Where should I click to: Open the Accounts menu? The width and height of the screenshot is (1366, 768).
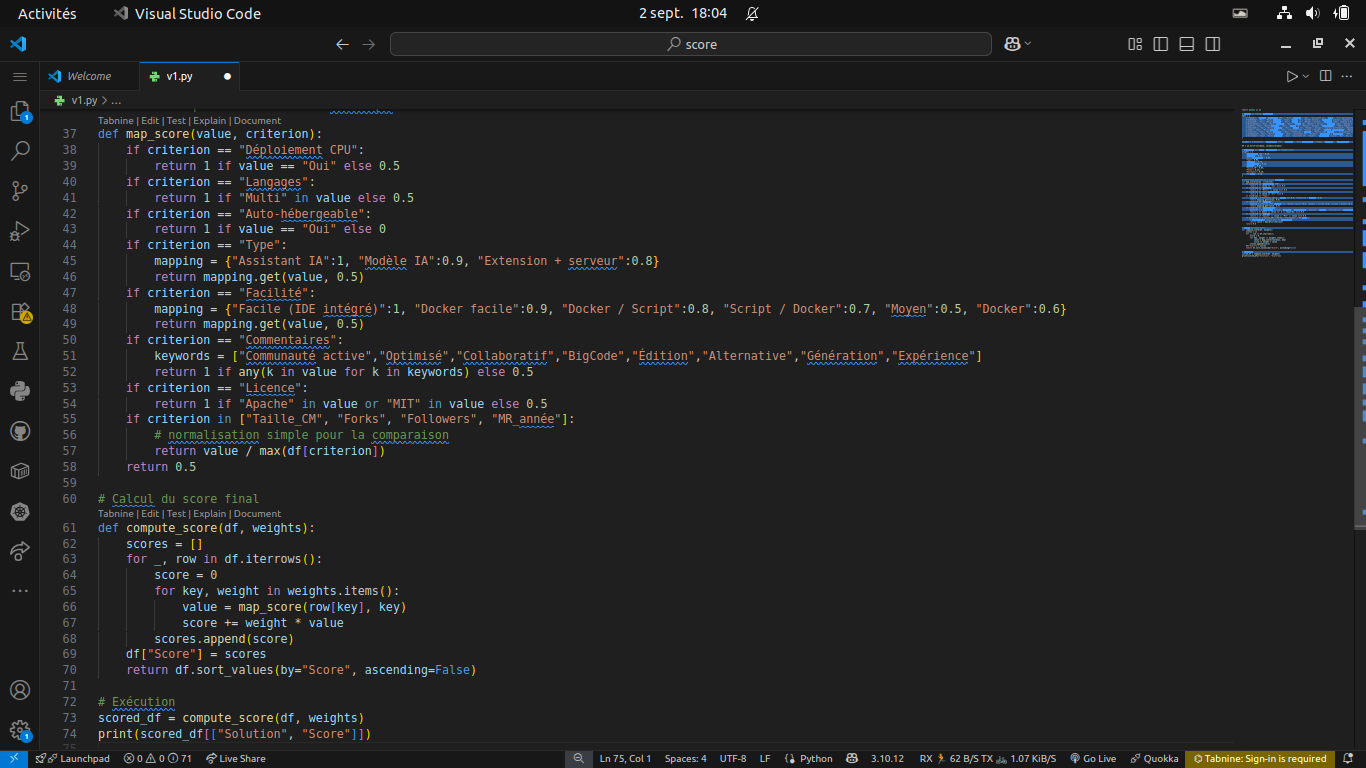click(x=20, y=690)
